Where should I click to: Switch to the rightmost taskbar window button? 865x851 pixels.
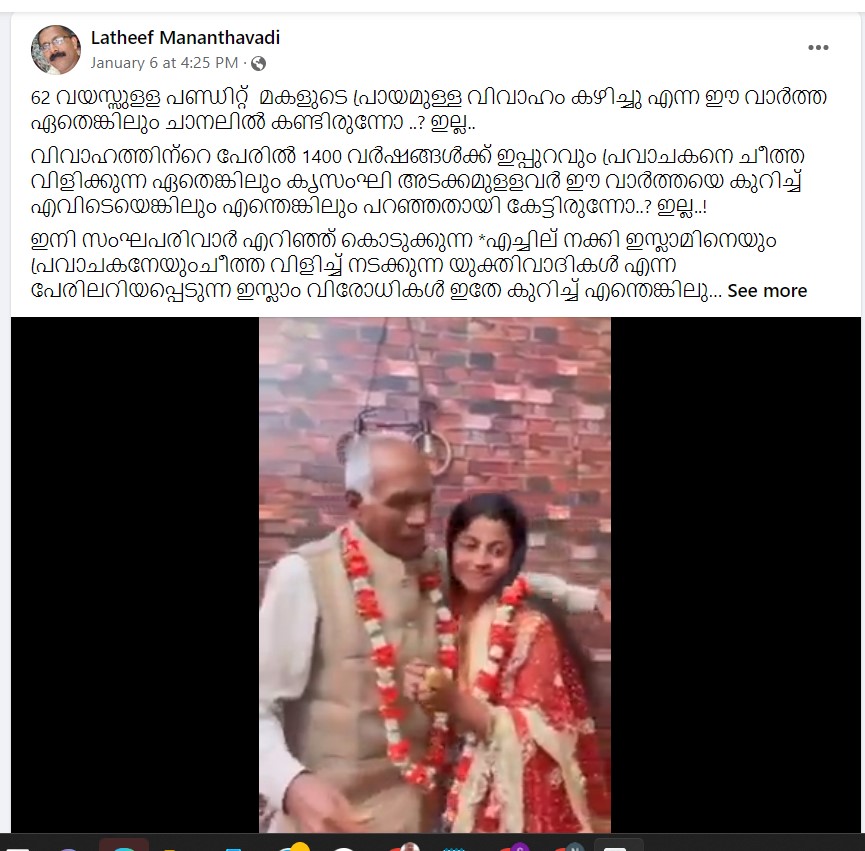pyautogui.click(x=618, y=844)
